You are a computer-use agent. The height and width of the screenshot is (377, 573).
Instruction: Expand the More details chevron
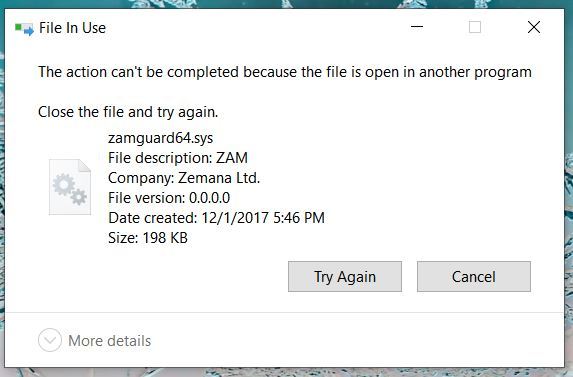pos(50,340)
